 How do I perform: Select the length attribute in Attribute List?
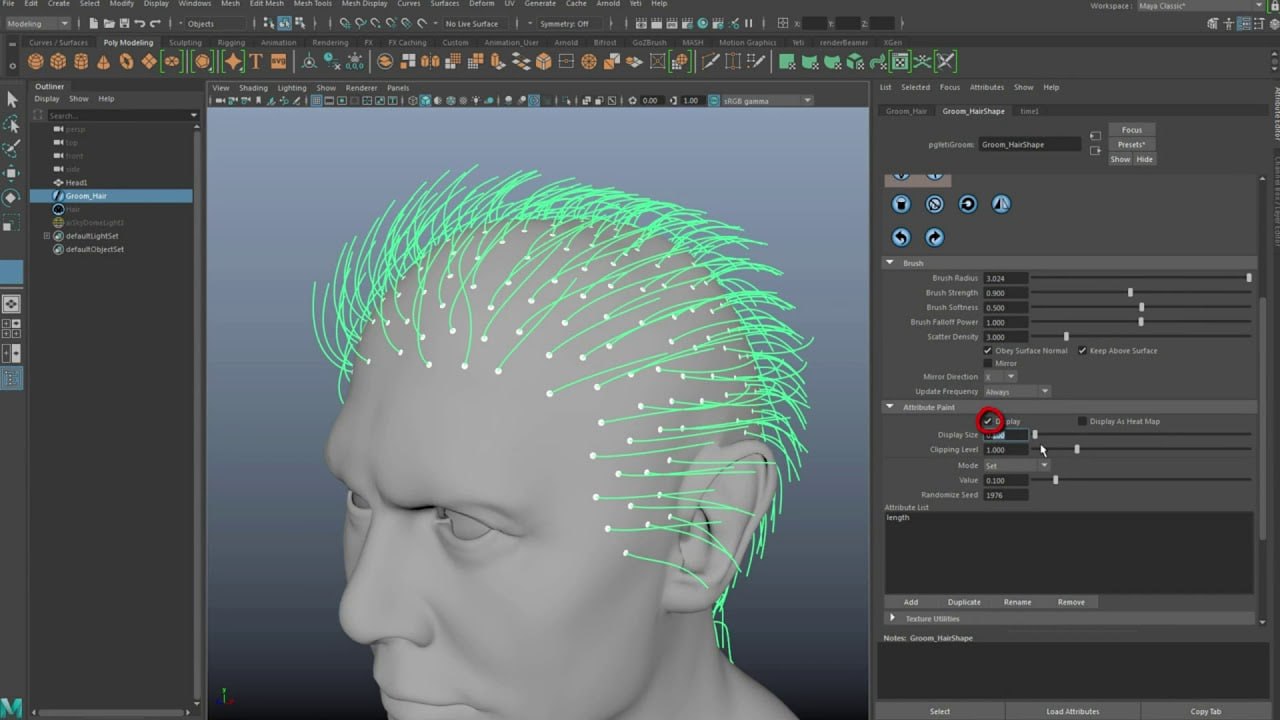[x=898, y=518]
